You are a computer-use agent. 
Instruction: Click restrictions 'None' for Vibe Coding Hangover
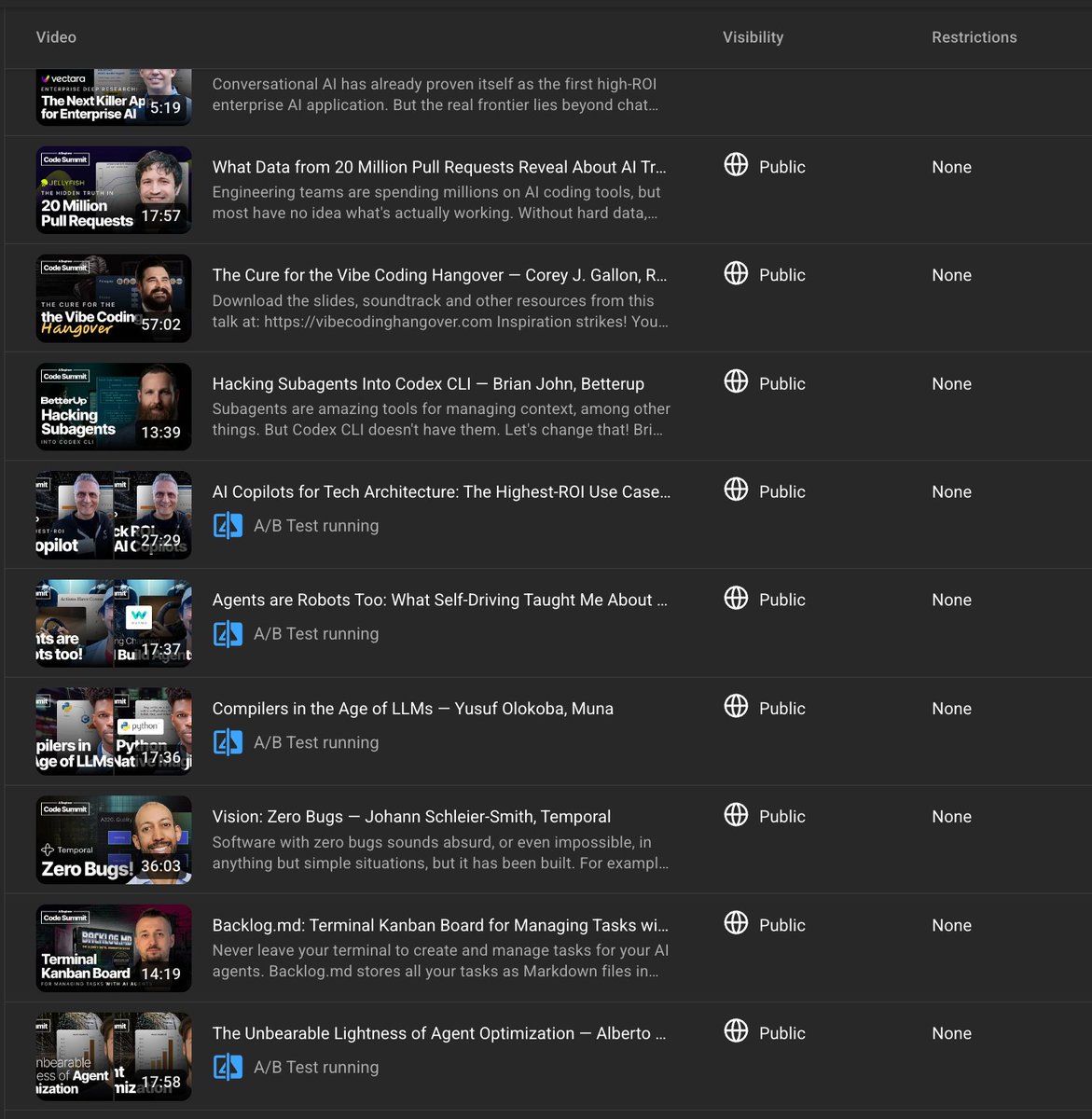pyautogui.click(x=951, y=275)
